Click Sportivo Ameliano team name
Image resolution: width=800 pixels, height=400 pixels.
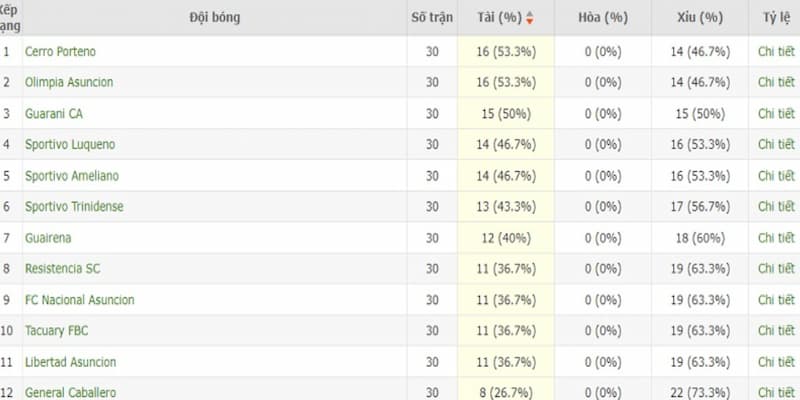click(72, 175)
